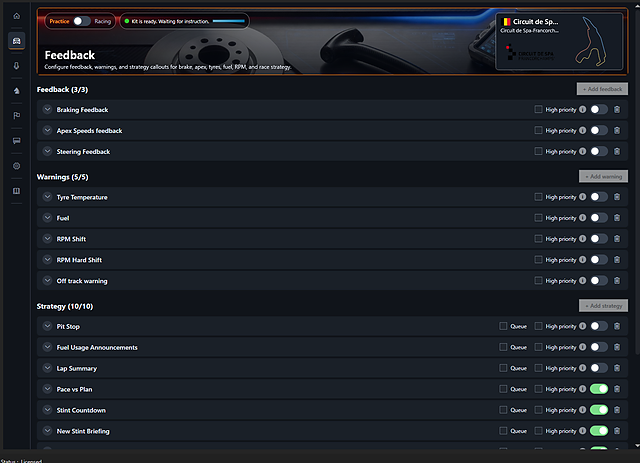
Task: Click the Practice mode label
Action: [x=59, y=21]
